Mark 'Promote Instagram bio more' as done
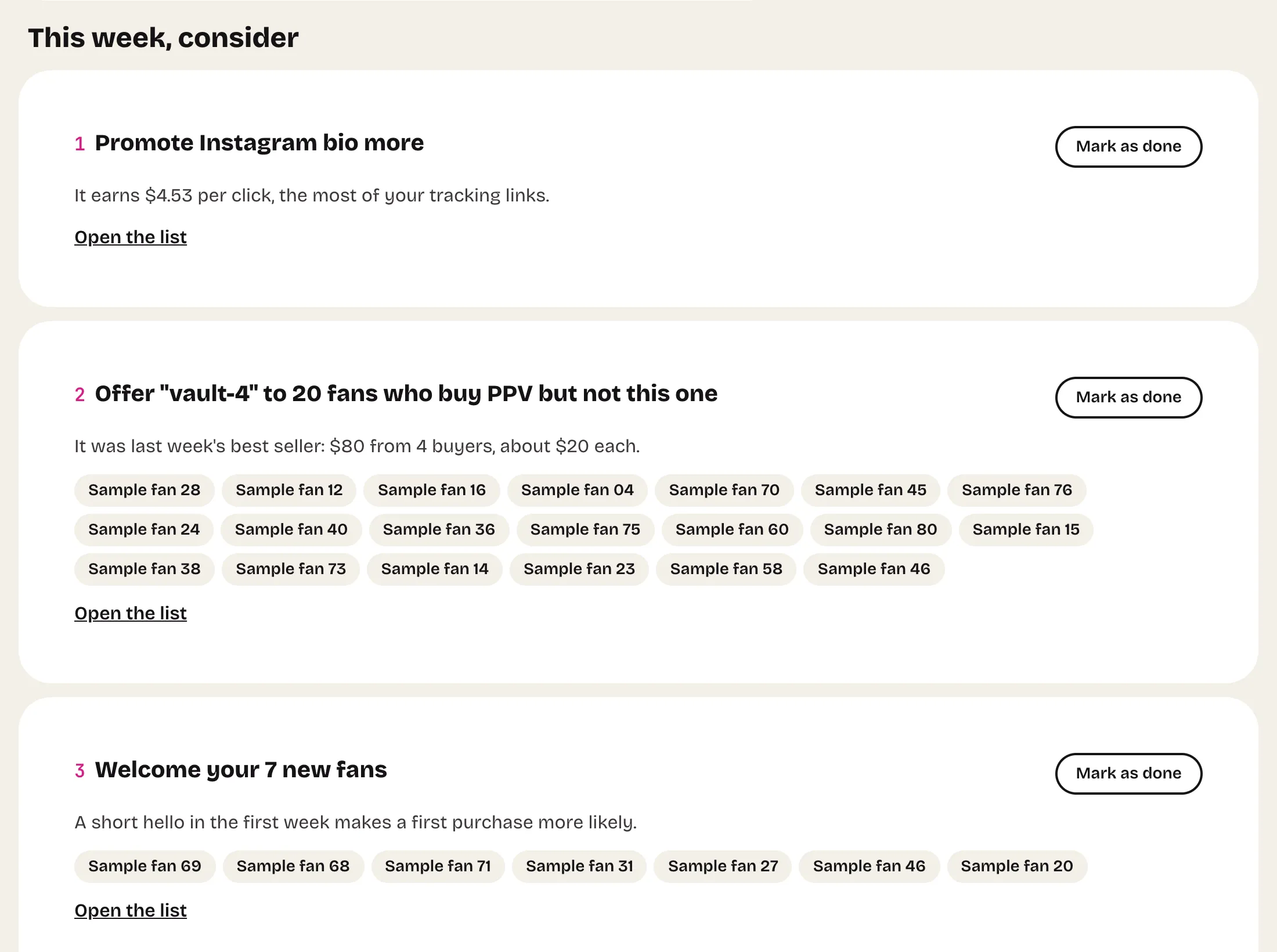This screenshot has height=952, width=1277. (1128, 146)
